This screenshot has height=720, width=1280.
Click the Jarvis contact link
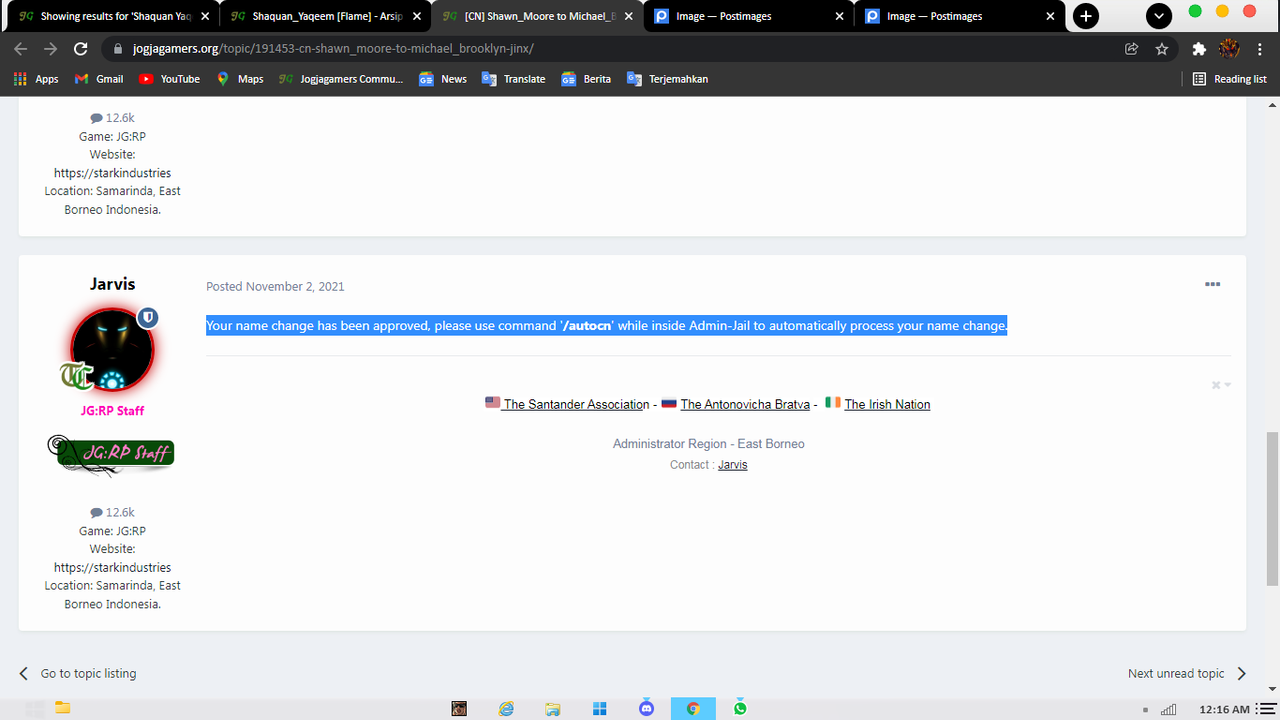(x=733, y=465)
